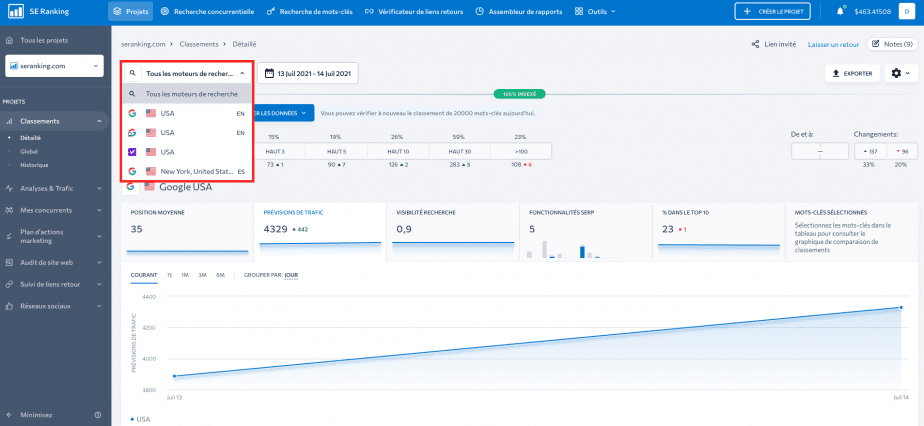The image size is (924, 426).
Task: Expand Analyses & Trafic section
Action: pos(55,189)
